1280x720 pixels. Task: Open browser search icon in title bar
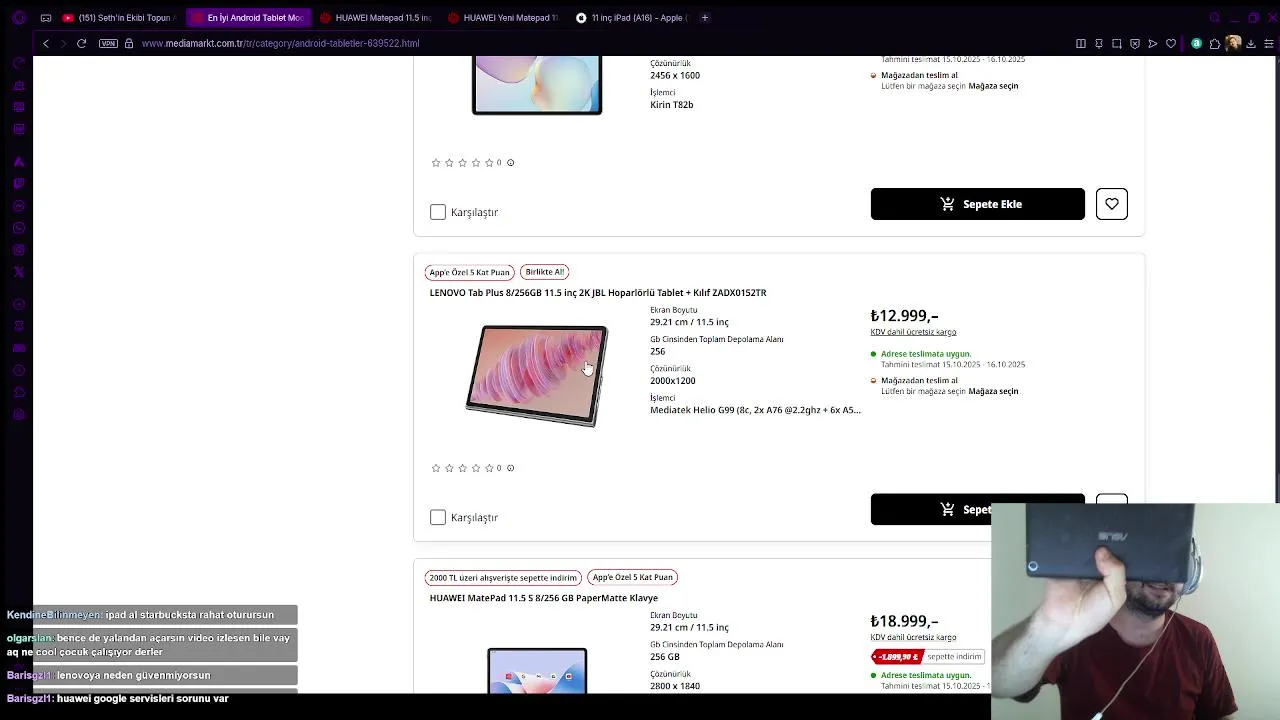(1215, 17)
